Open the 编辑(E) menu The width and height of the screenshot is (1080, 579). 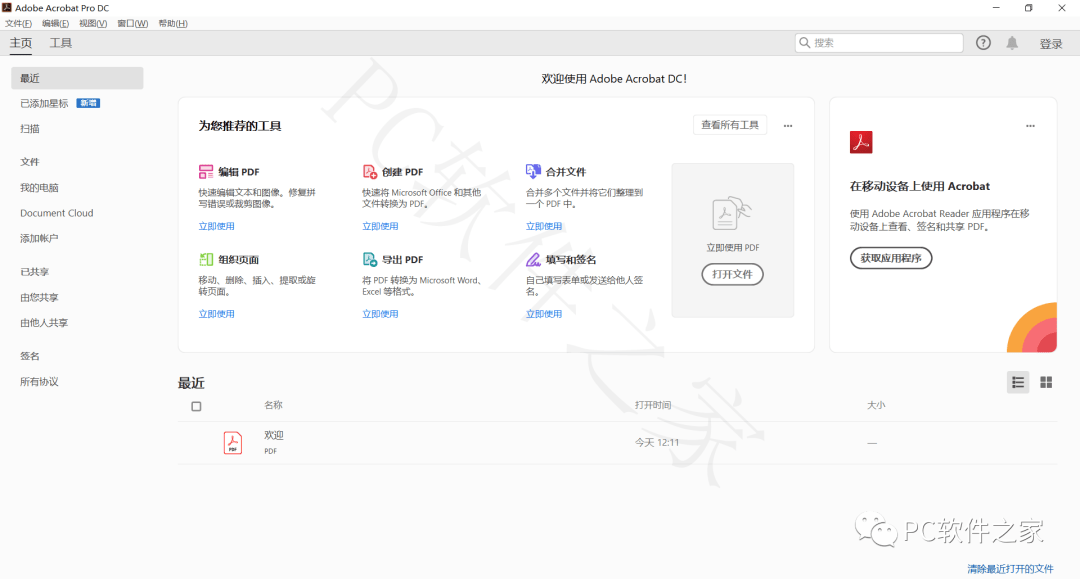[x=55, y=23]
